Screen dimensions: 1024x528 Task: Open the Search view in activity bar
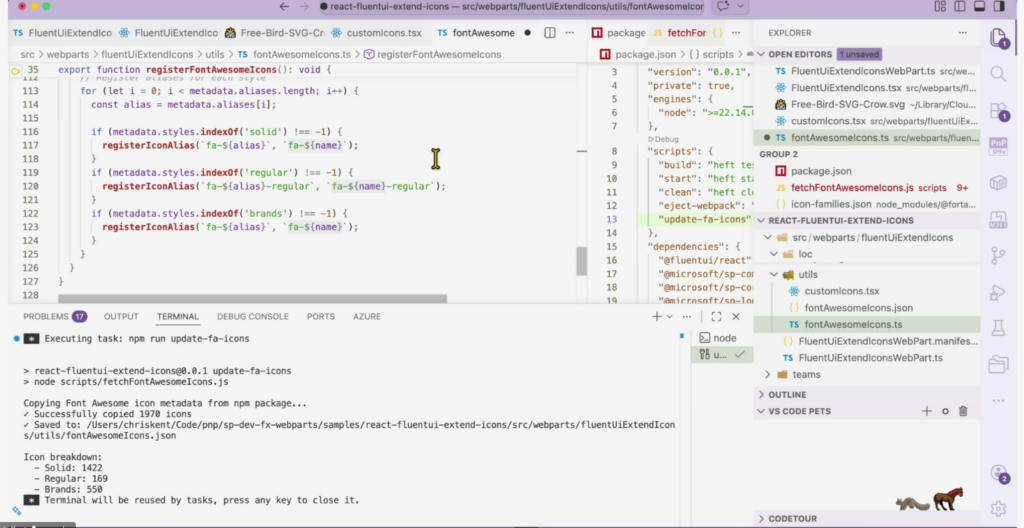pos(997,74)
